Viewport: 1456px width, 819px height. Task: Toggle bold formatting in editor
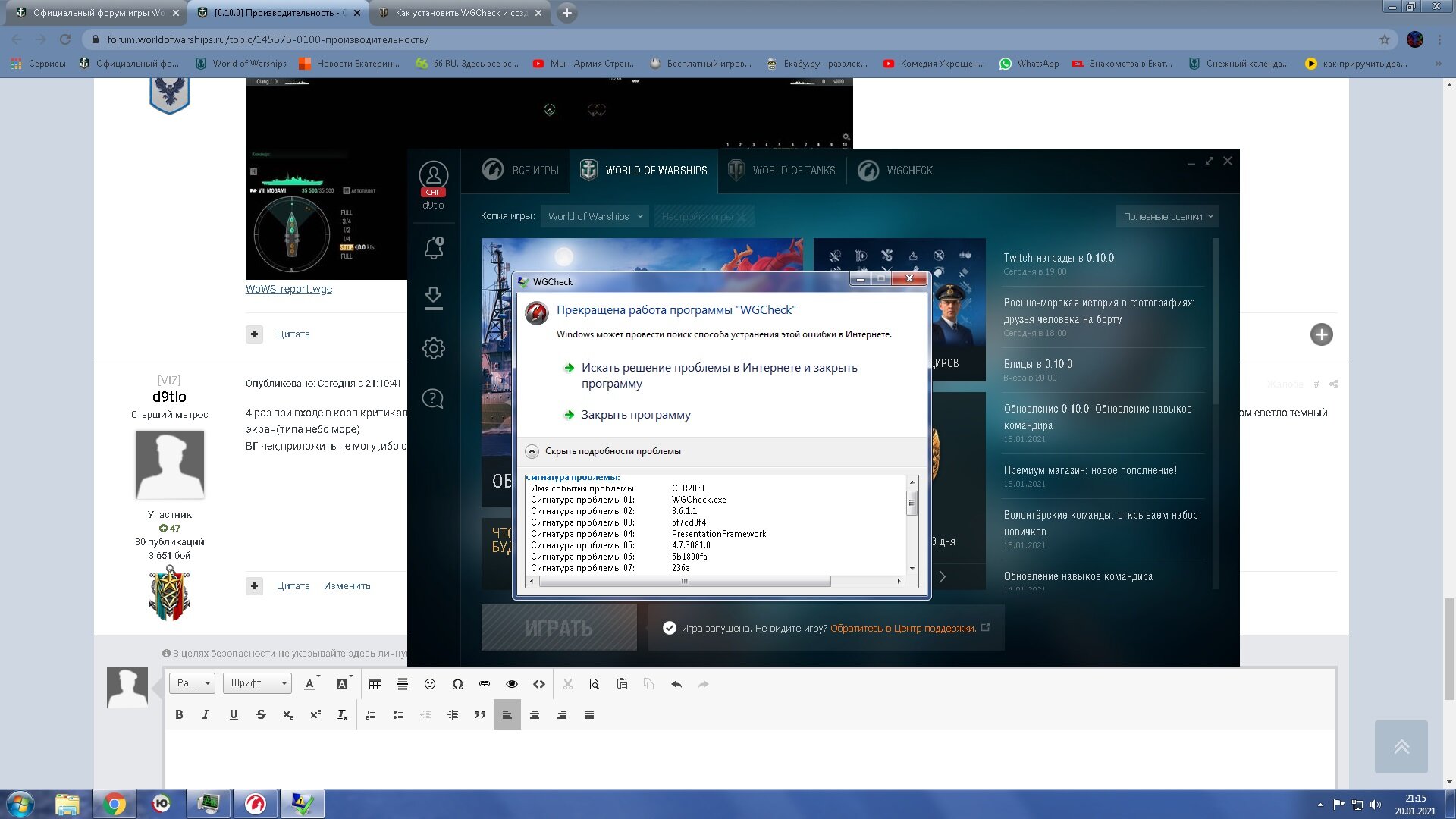point(179,714)
